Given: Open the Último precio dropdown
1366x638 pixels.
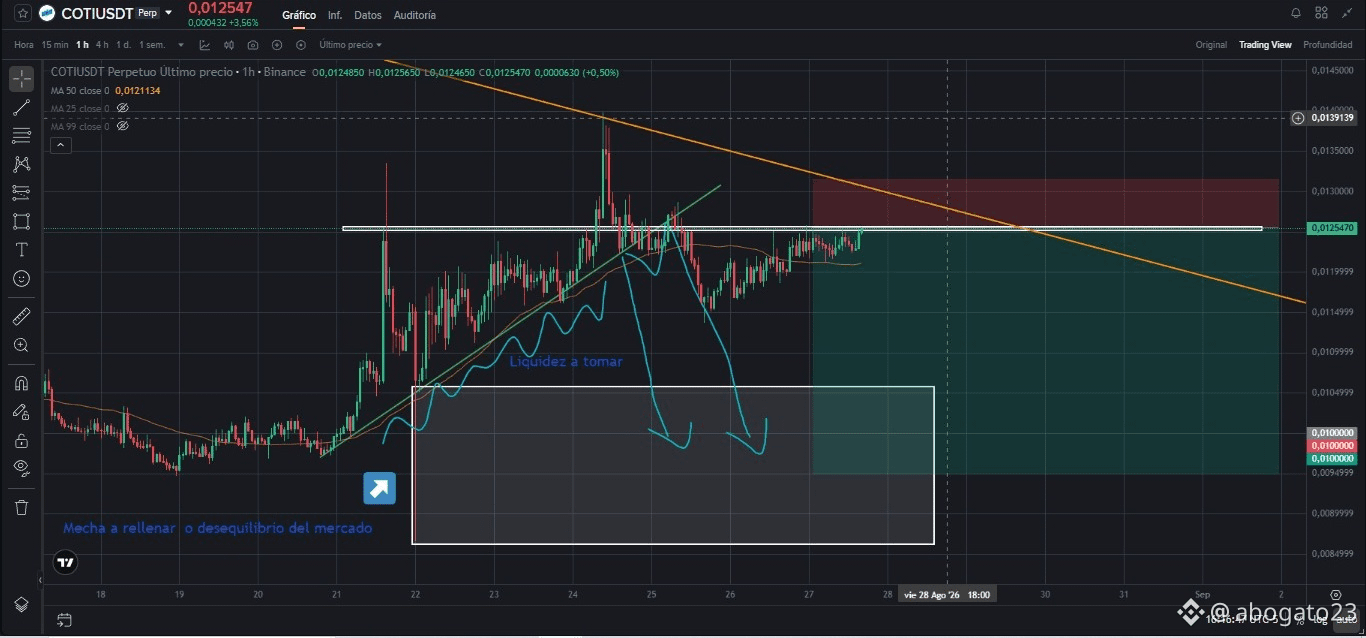Looking at the screenshot, I should [x=350, y=45].
